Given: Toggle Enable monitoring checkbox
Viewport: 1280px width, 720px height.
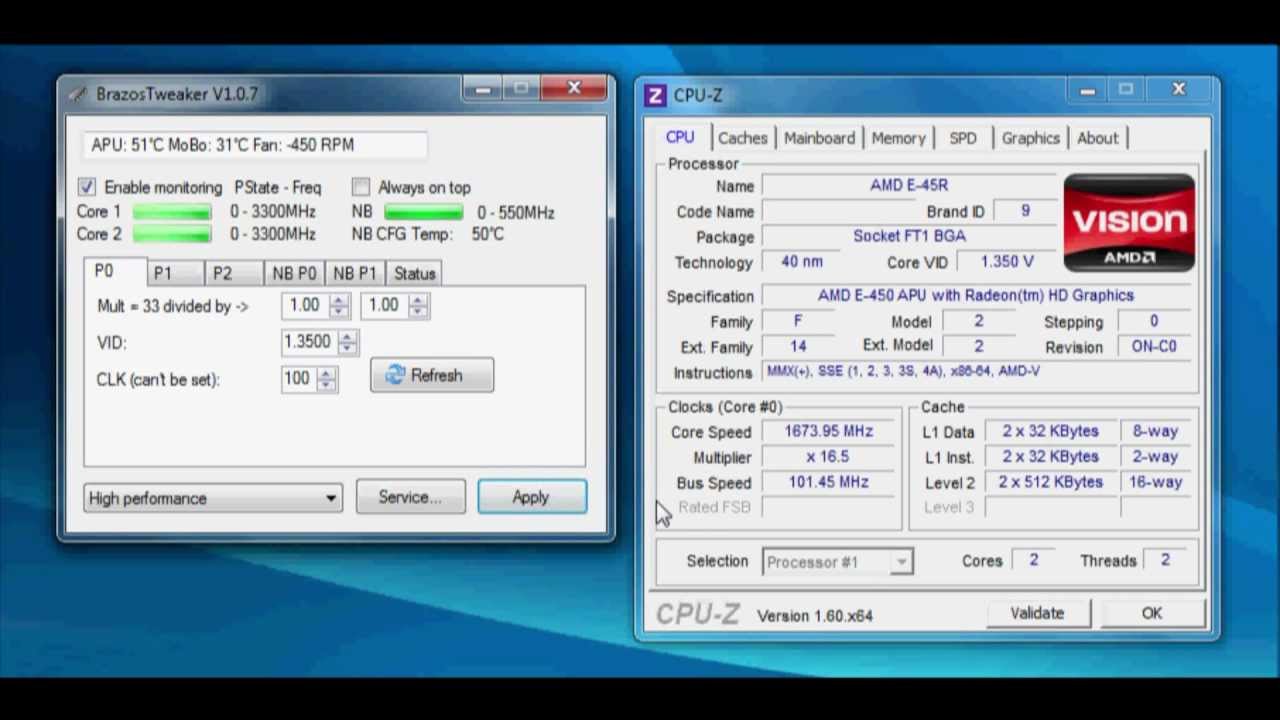Looking at the screenshot, I should 87,187.
